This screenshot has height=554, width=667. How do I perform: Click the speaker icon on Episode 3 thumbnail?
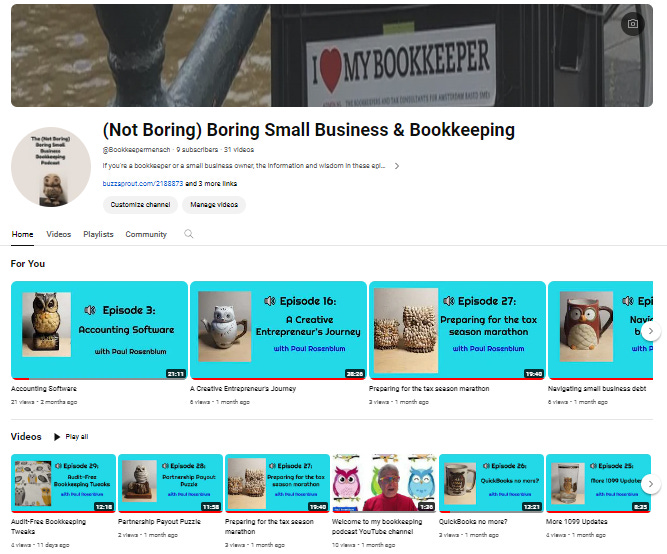coord(90,310)
